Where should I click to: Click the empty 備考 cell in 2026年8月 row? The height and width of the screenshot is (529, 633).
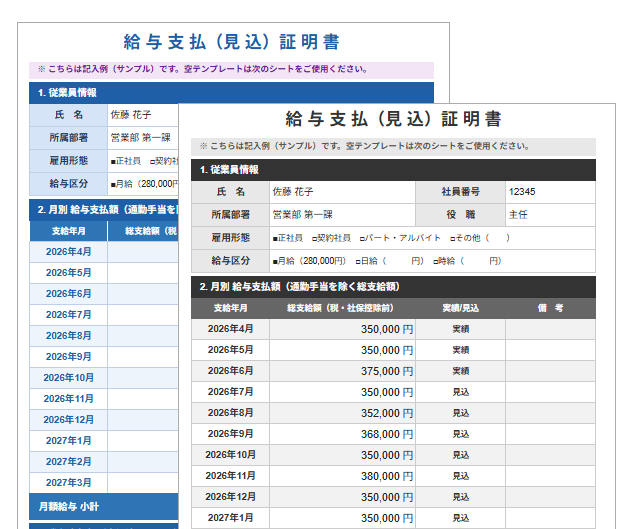(x=550, y=413)
